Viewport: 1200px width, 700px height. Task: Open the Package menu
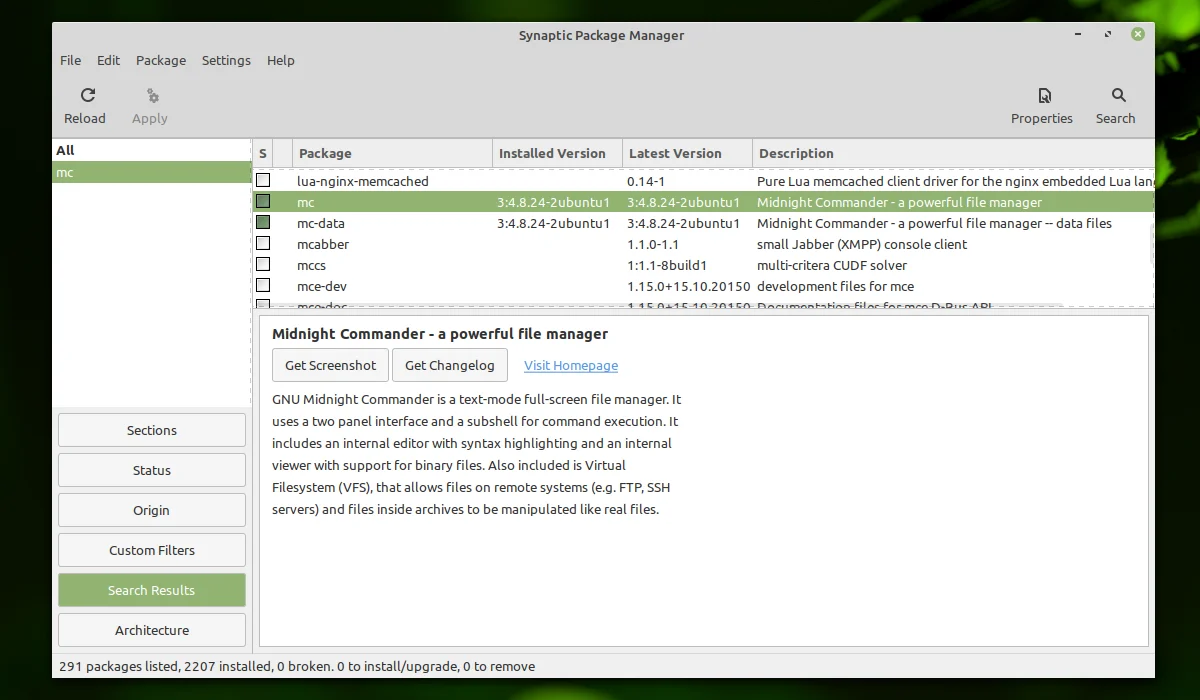tap(161, 60)
